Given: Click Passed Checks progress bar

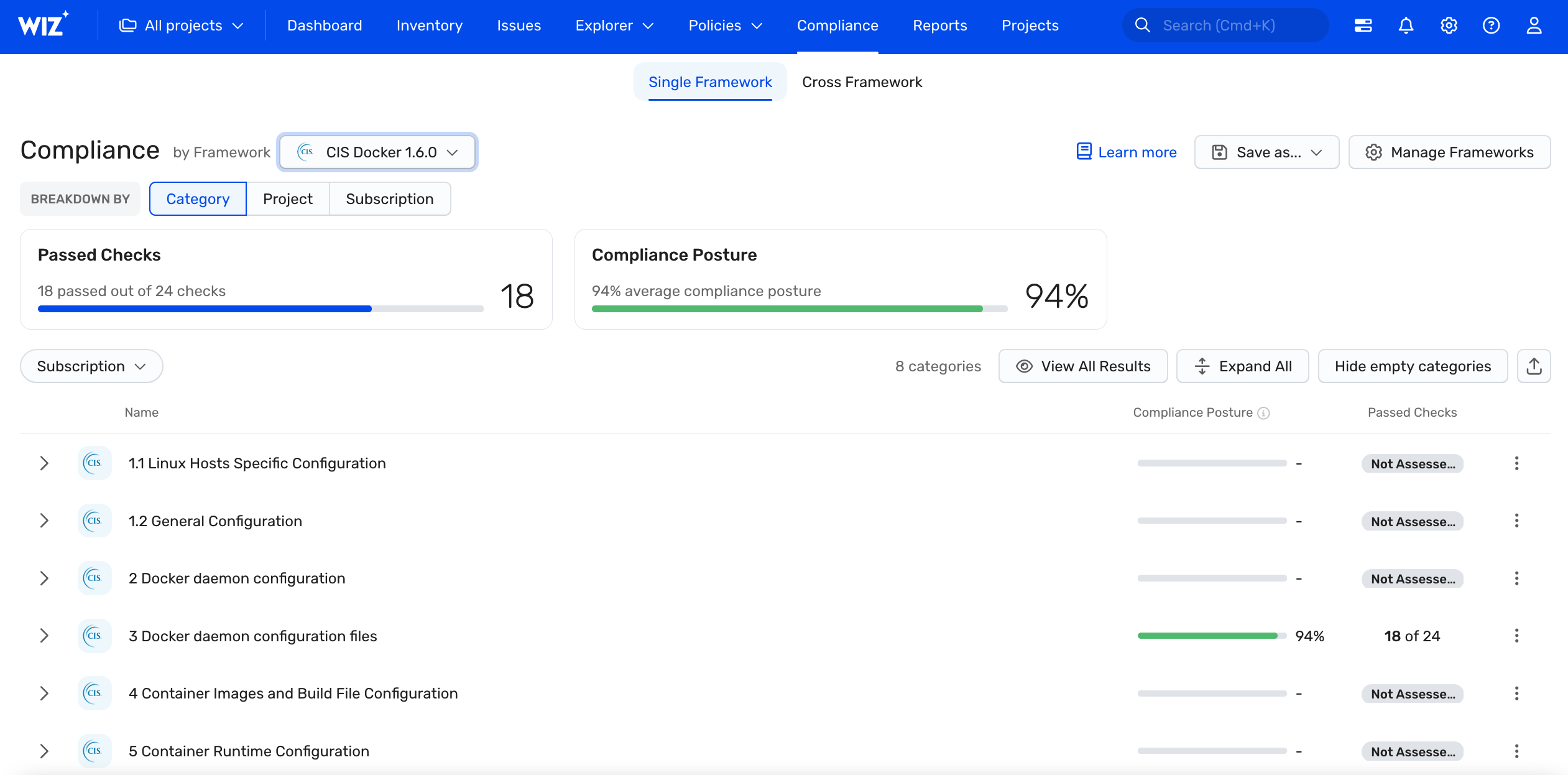Looking at the screenshot, I should tap(261, 309).
